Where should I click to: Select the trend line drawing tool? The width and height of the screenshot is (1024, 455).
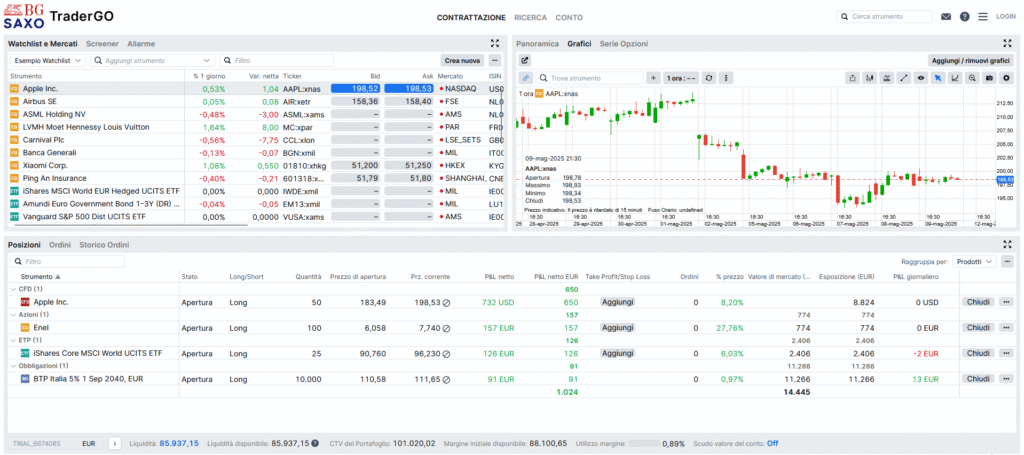coord(904,78)
